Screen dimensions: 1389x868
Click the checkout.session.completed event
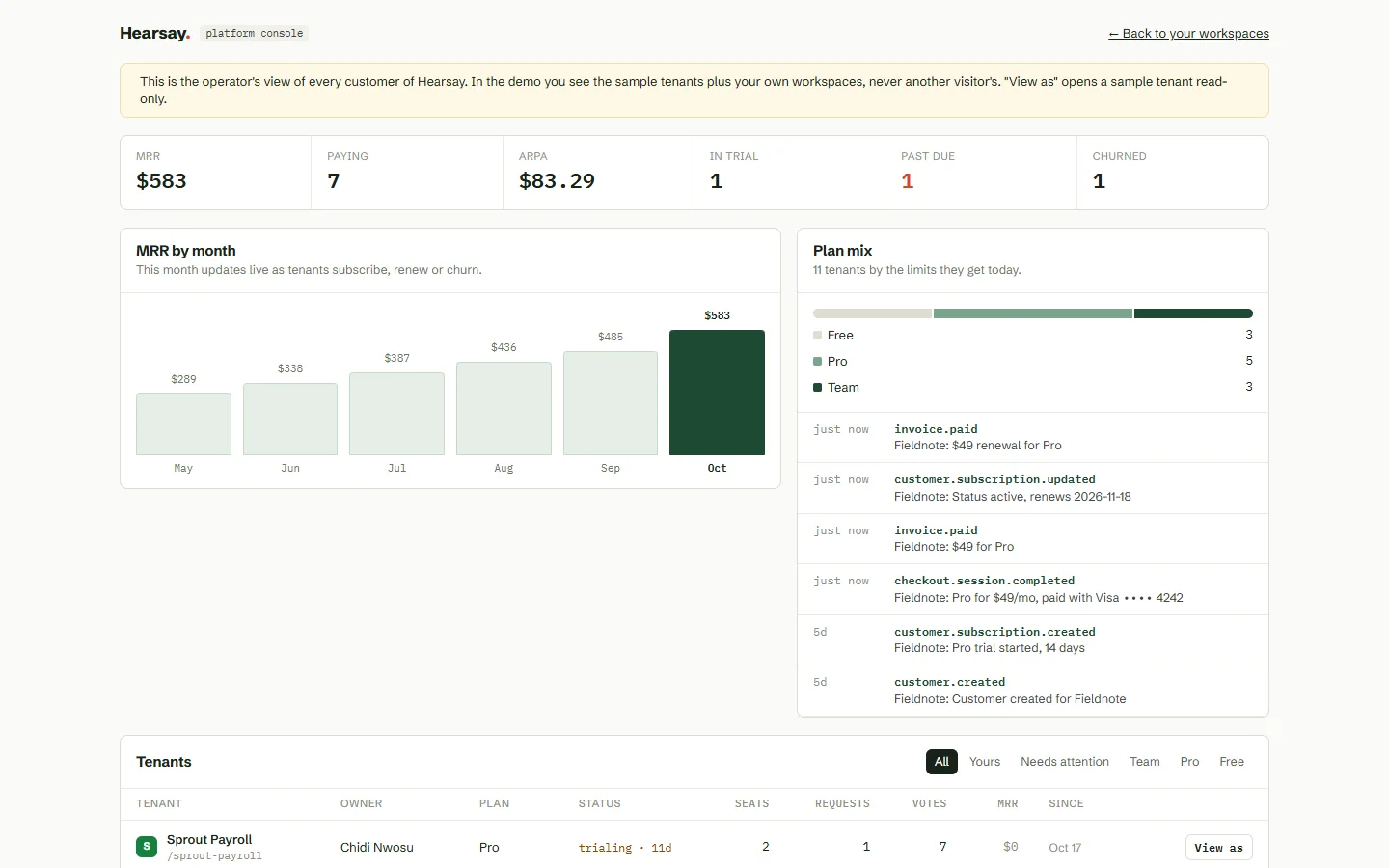pos(1033,589)
